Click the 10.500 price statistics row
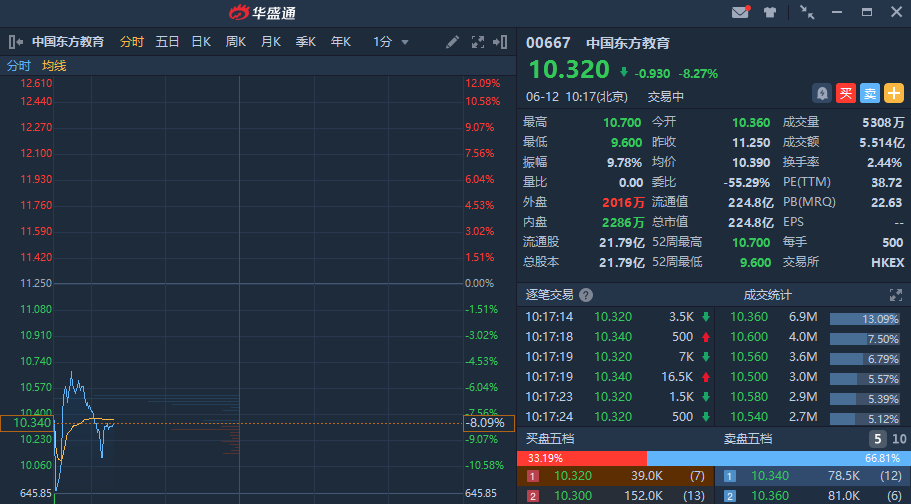 point(813,377)
